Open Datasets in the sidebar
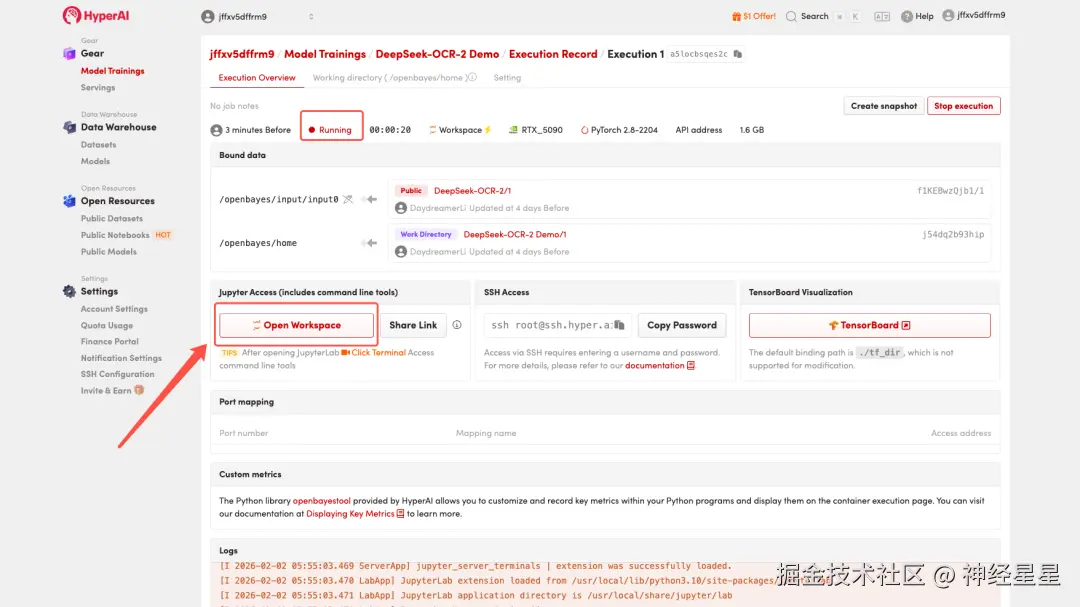 pos(98,145)
